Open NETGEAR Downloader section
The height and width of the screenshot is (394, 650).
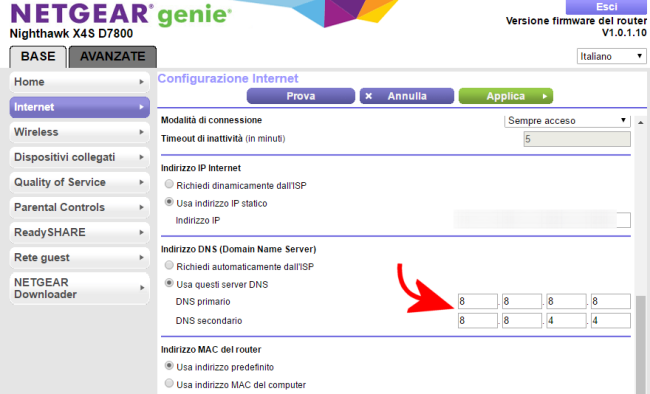click(80, 288)
